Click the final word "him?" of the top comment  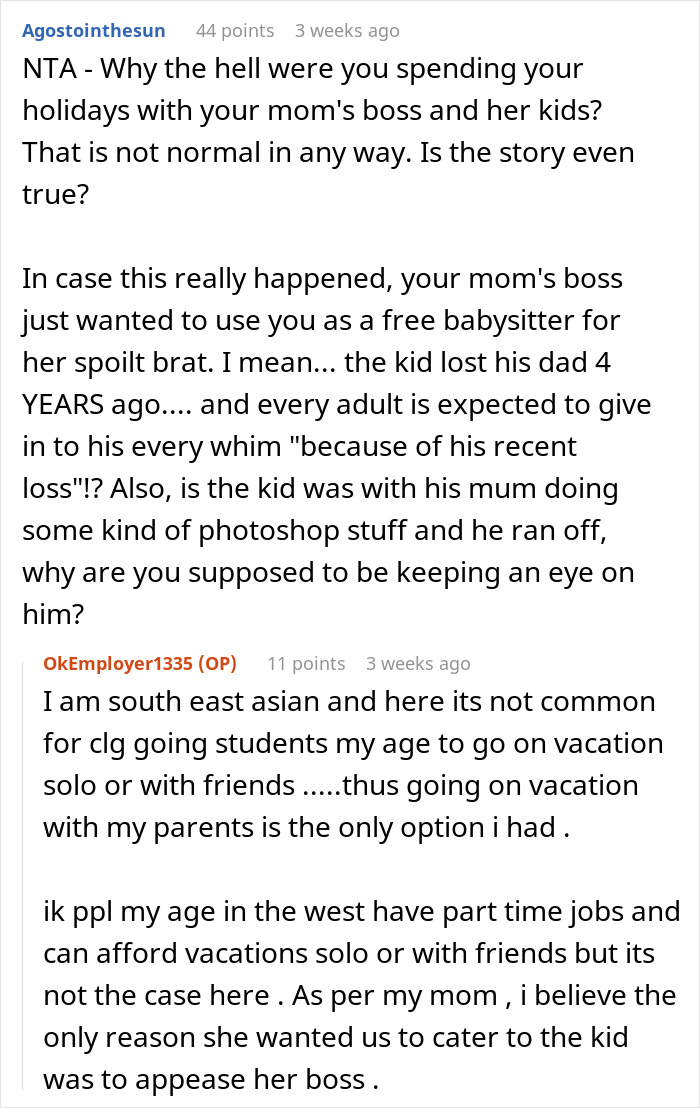pyautogui.click(x=53, y=614)
